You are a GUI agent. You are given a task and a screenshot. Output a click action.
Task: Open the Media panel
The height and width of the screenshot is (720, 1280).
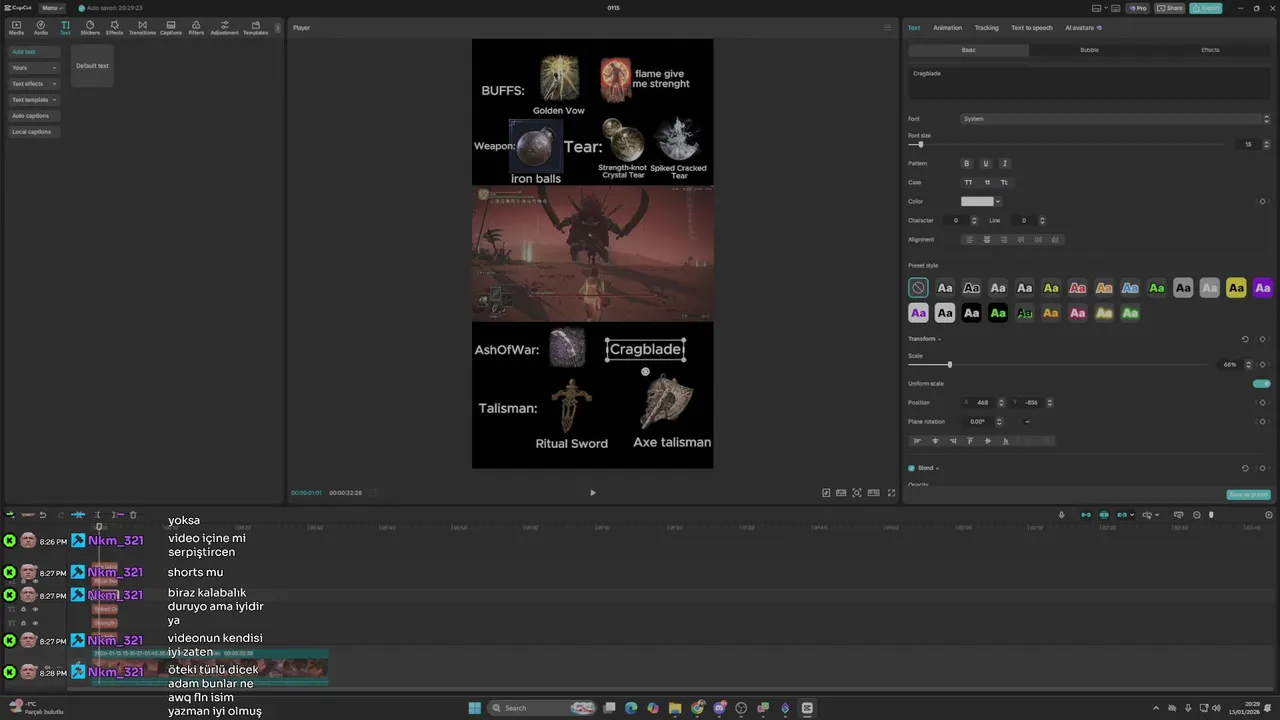click(x=16, y=27)
